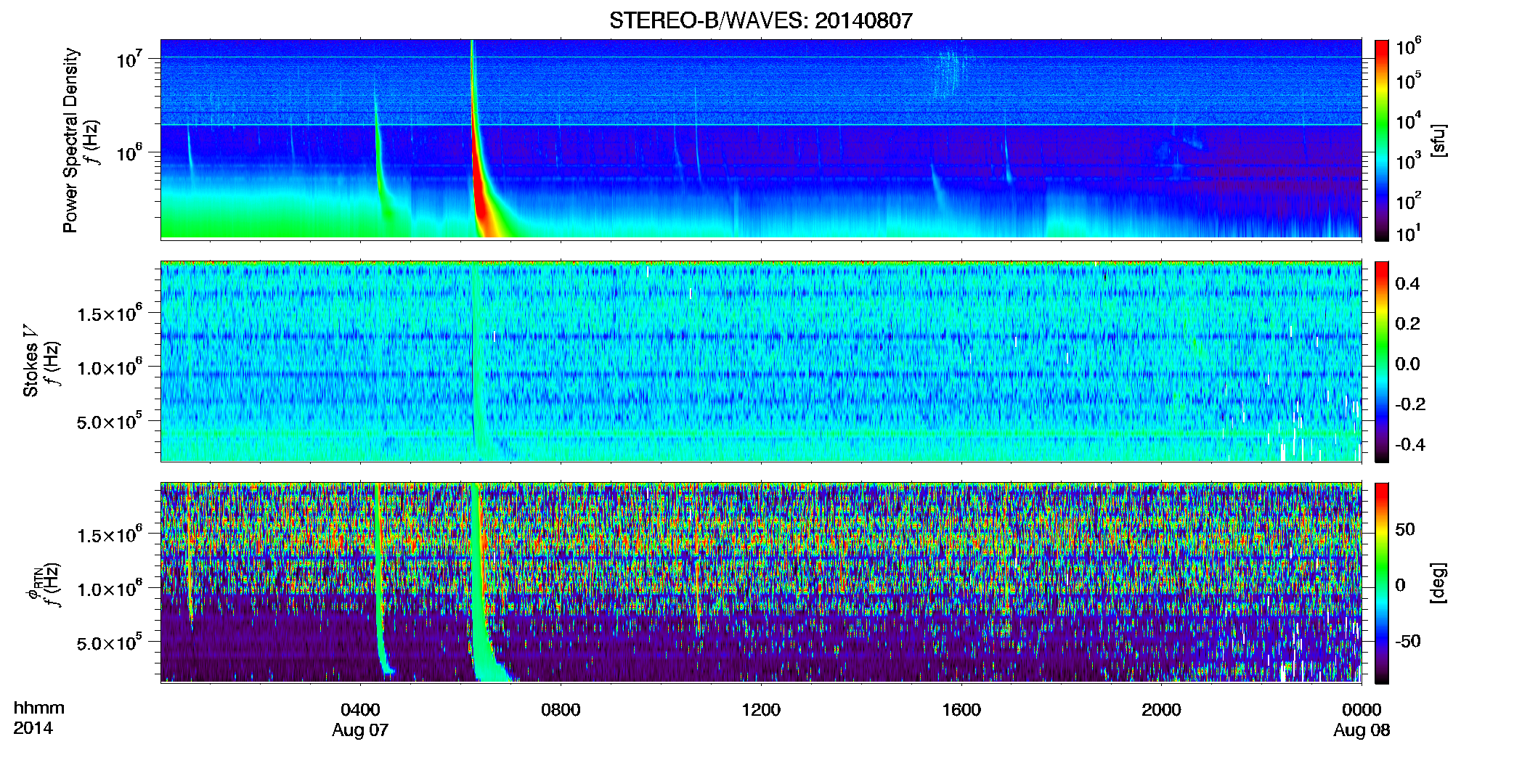This screenshot has width=1522, height=784.
Task: Click inside the Stokes V spectrogram panel
Action: click(x=761, y=362)
